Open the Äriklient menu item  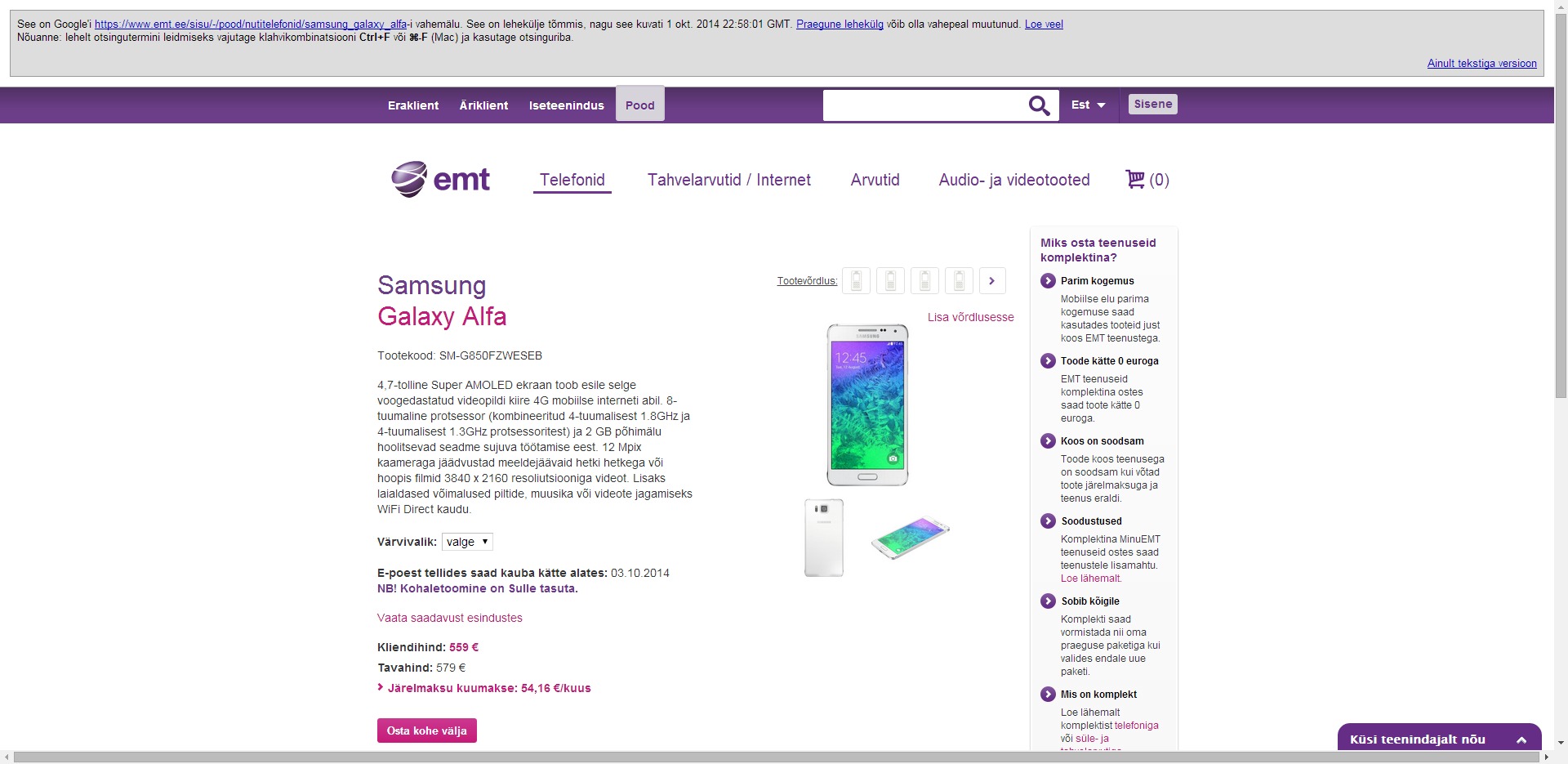483,105
